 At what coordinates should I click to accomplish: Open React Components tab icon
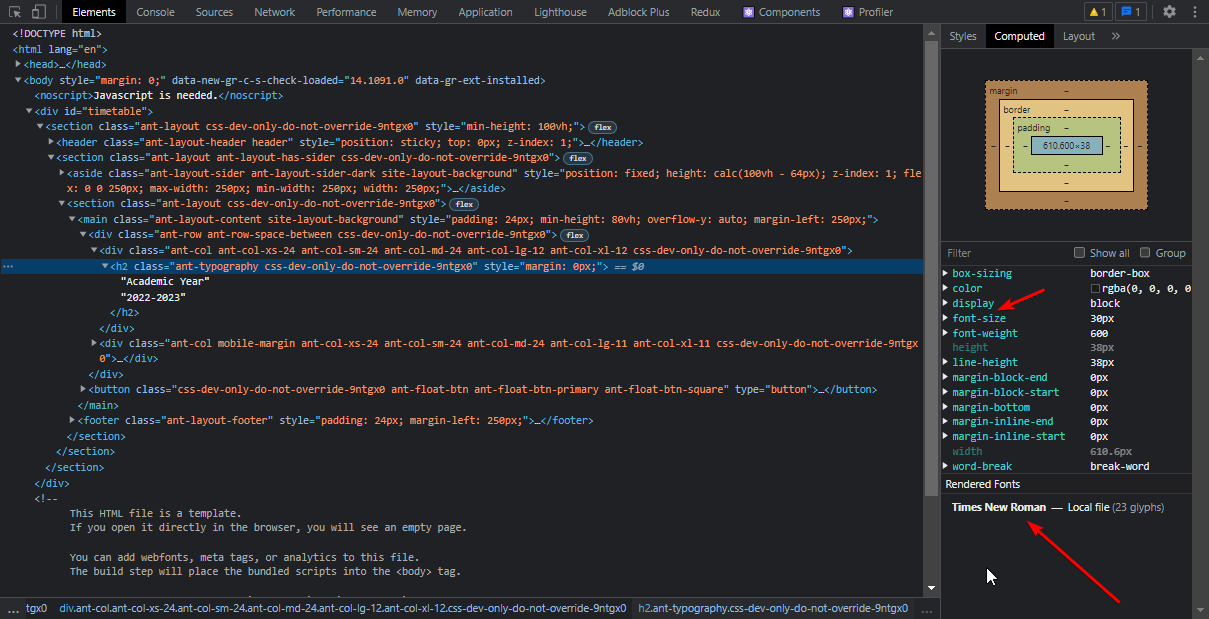[748, 12]
